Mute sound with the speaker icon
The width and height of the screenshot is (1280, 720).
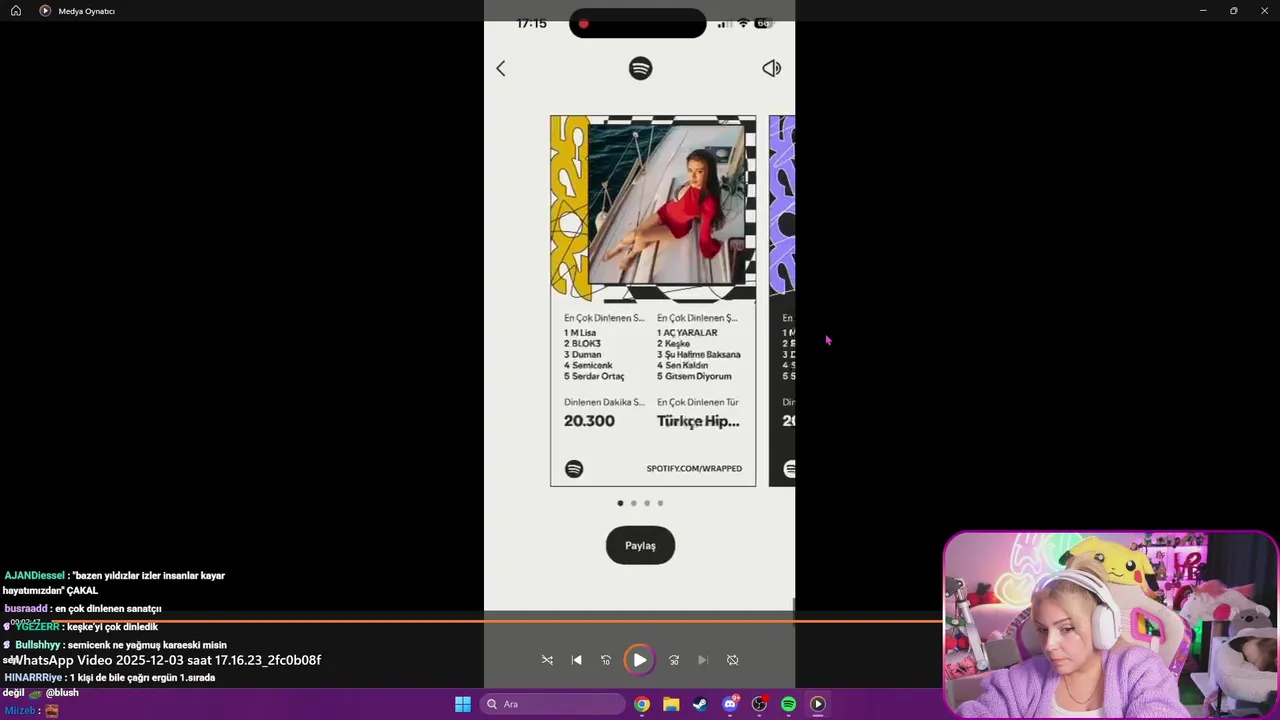(x=771, y=68)
